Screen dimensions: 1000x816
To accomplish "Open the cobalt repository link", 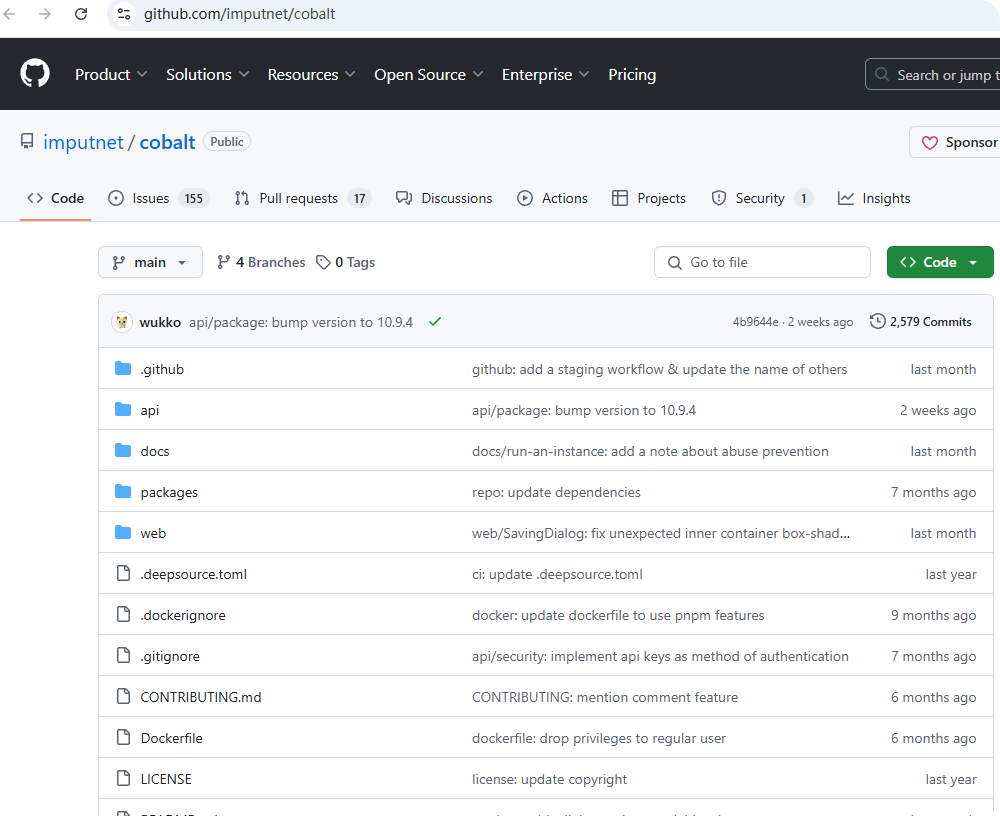I will point(167,142).
